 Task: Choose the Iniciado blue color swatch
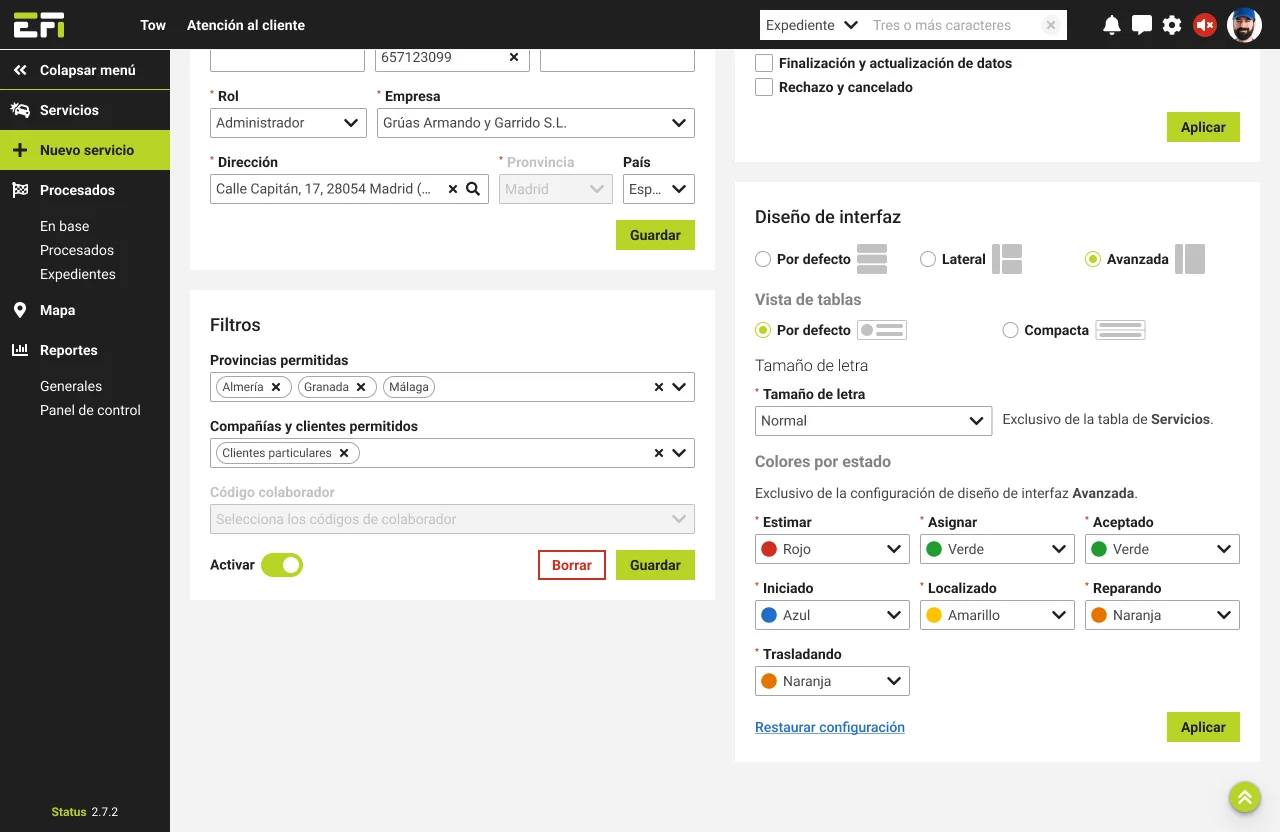(x=769, y=615)
